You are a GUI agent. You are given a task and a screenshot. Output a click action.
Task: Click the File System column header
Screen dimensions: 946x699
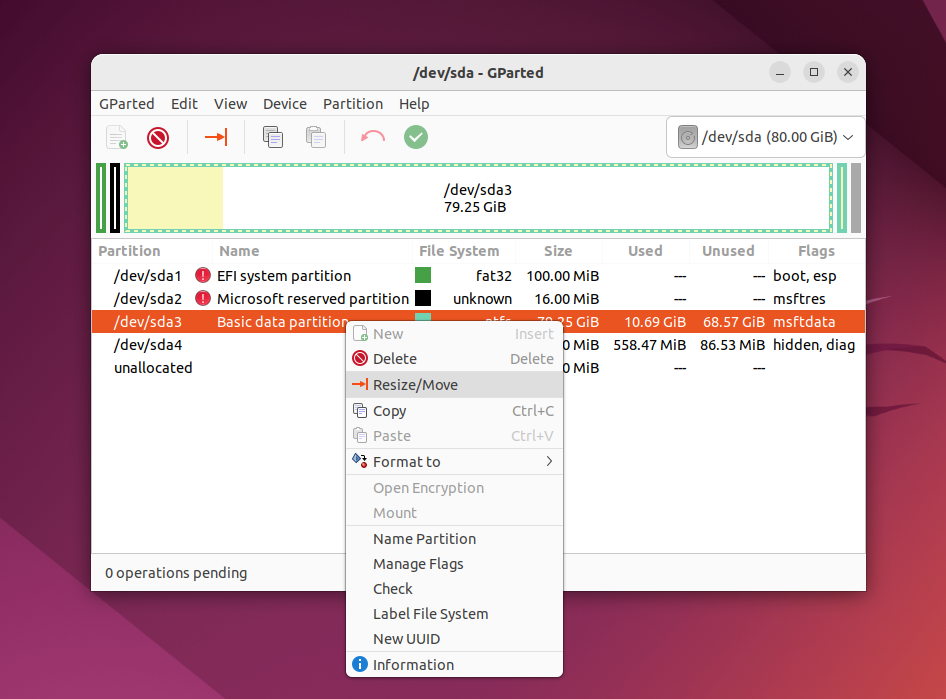[459, 251]
